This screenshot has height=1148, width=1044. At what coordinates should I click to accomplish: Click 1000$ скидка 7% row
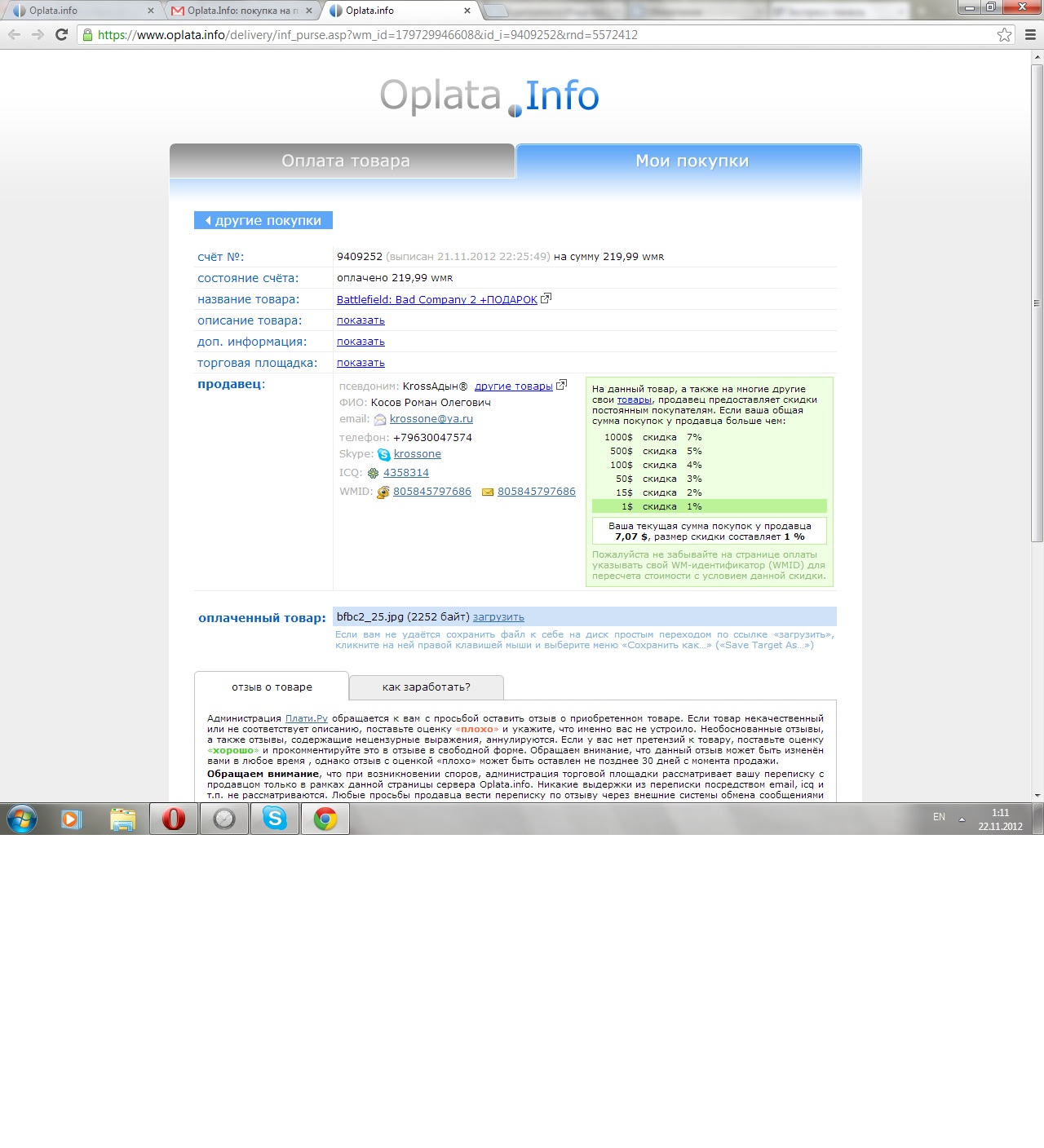coord(710,438)
